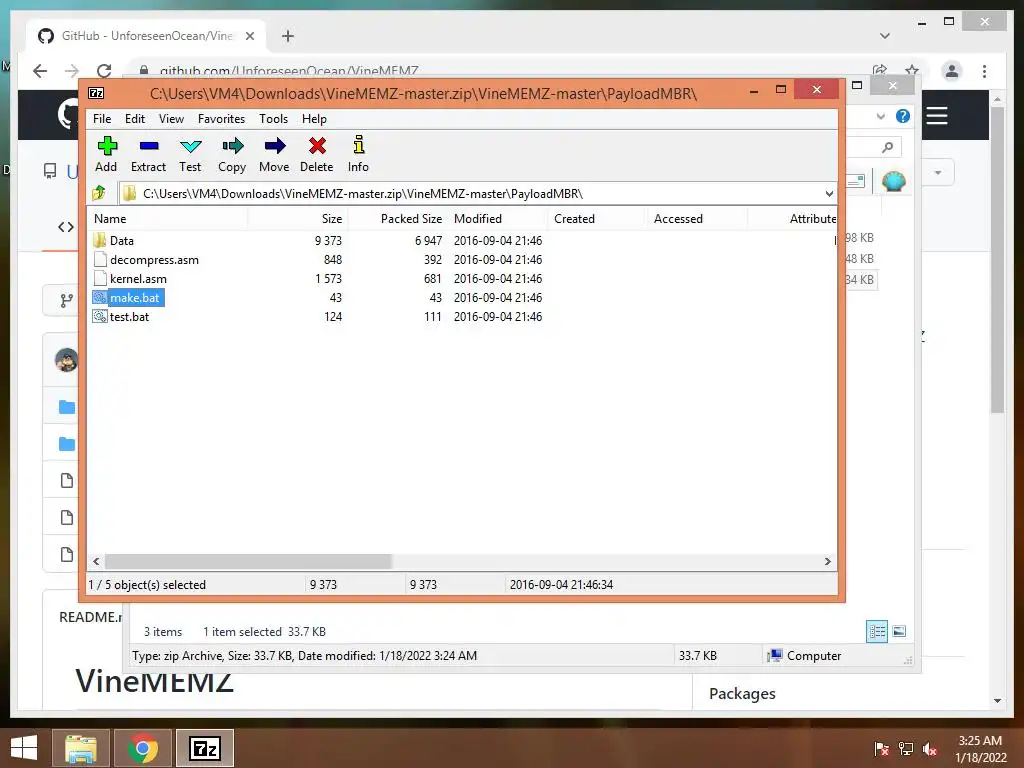This screenshot has height=768, width=1024.
Task: Open the Help menu
Action: click(x=314, y=119)
